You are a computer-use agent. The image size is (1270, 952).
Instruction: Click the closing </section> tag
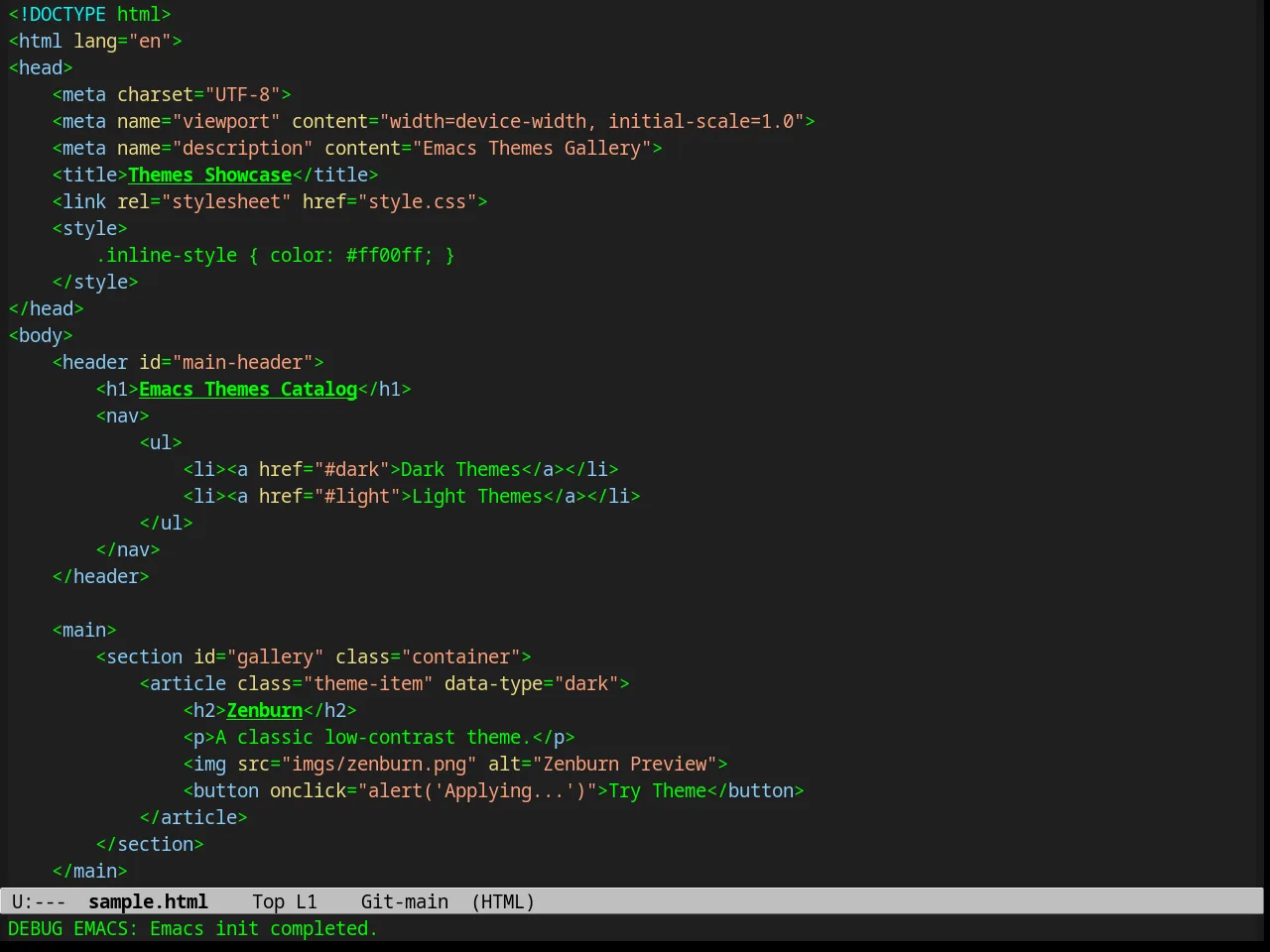pos(150,844)
